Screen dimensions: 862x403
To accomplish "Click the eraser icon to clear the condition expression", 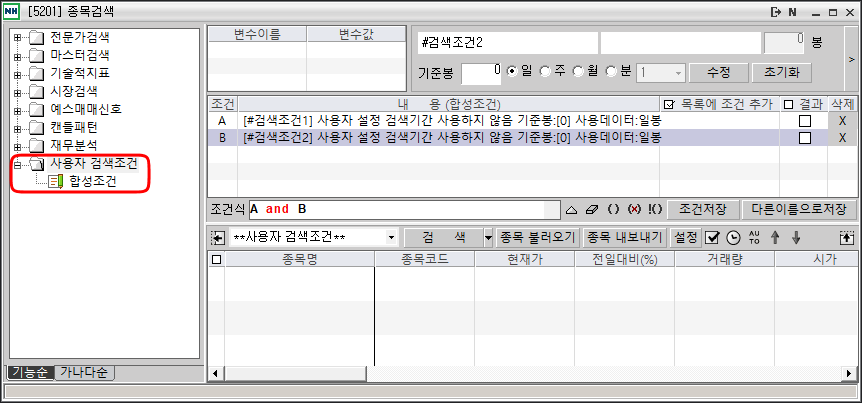I will [x=592, y=209].
